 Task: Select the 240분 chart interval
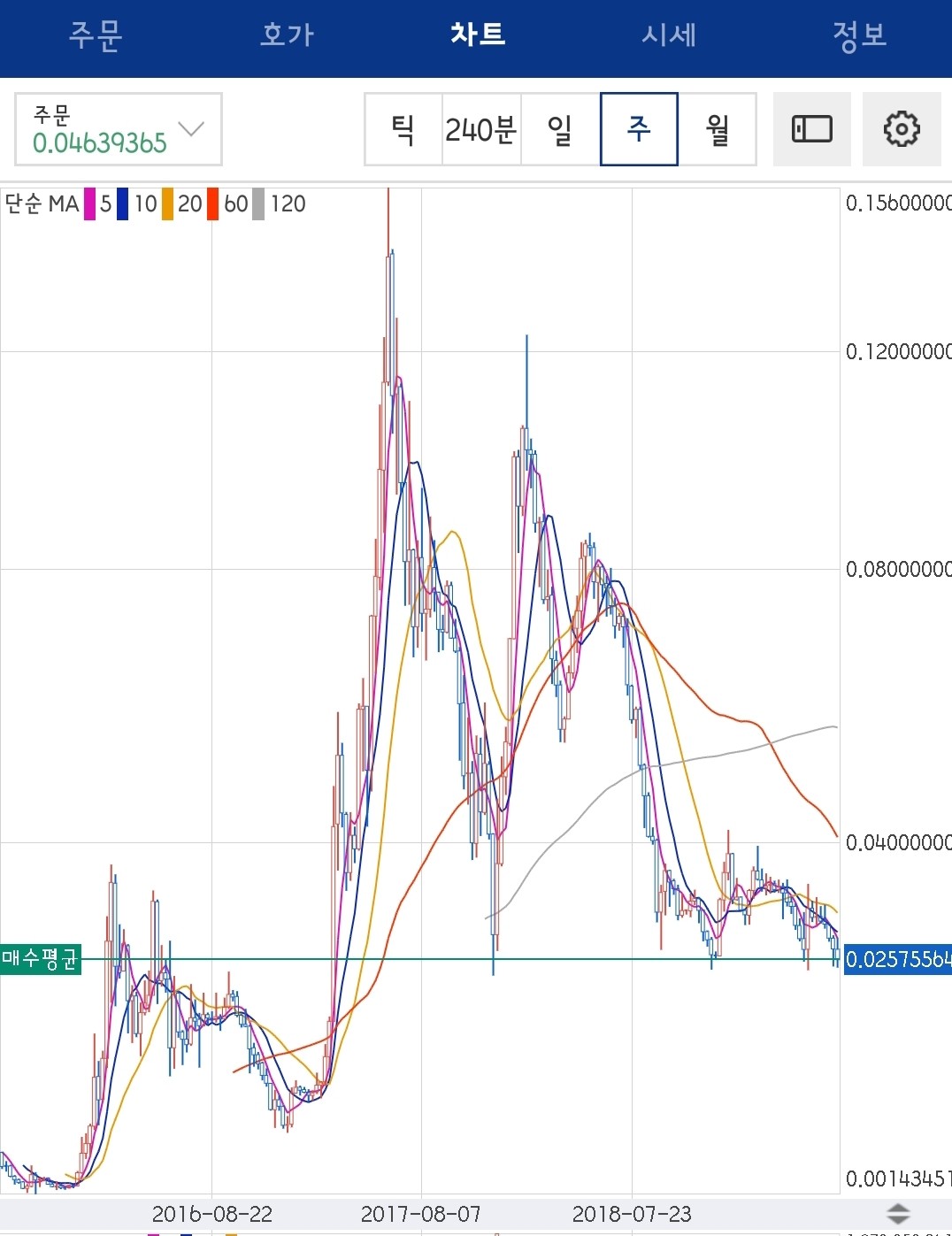pos(481,129)
